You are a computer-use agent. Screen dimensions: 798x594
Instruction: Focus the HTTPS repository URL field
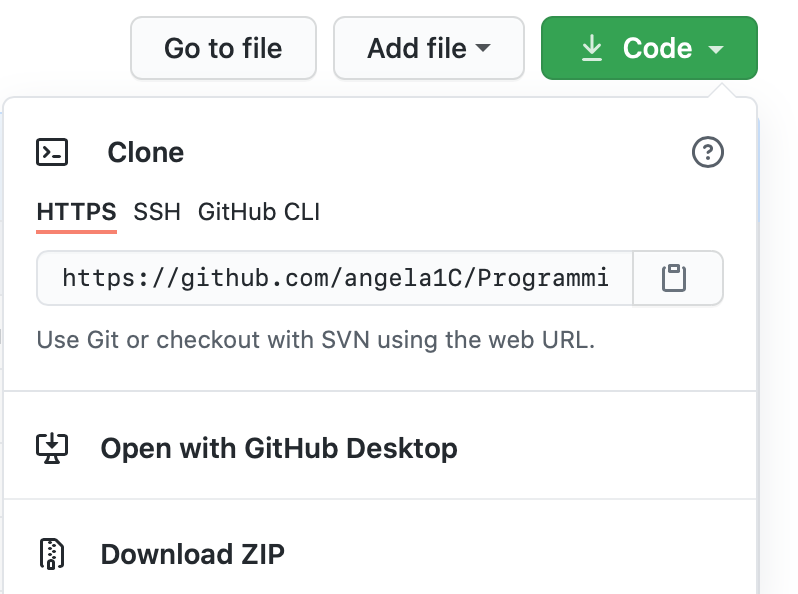[335, 278]
